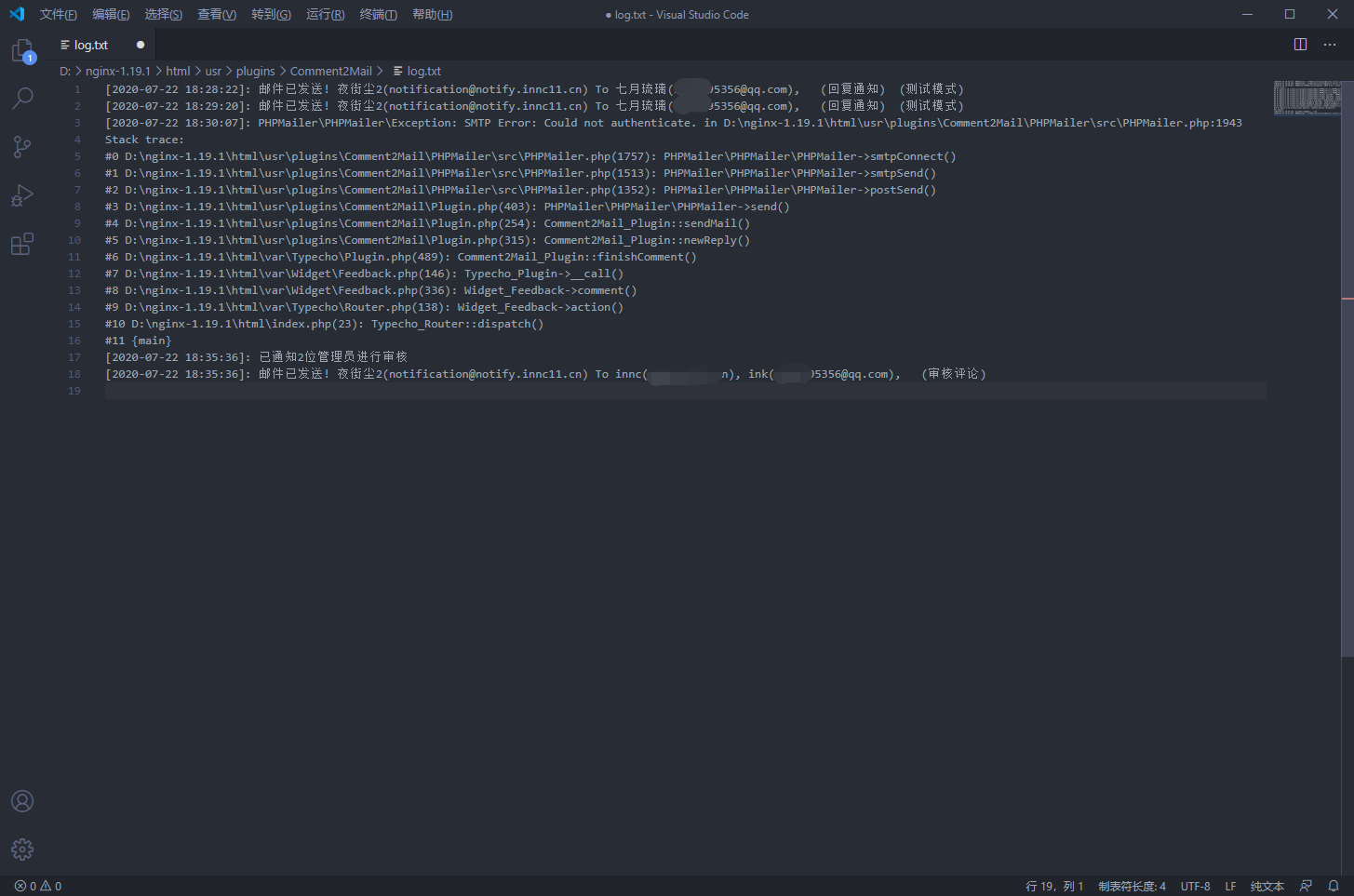Open the Source Control view

click(x=22, y=147)
